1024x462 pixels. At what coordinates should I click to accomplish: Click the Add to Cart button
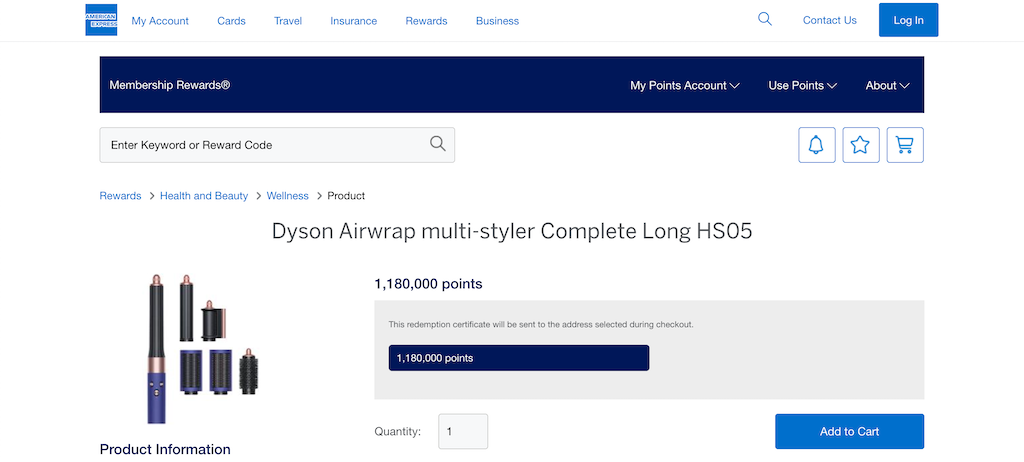[x=849, y=431]
